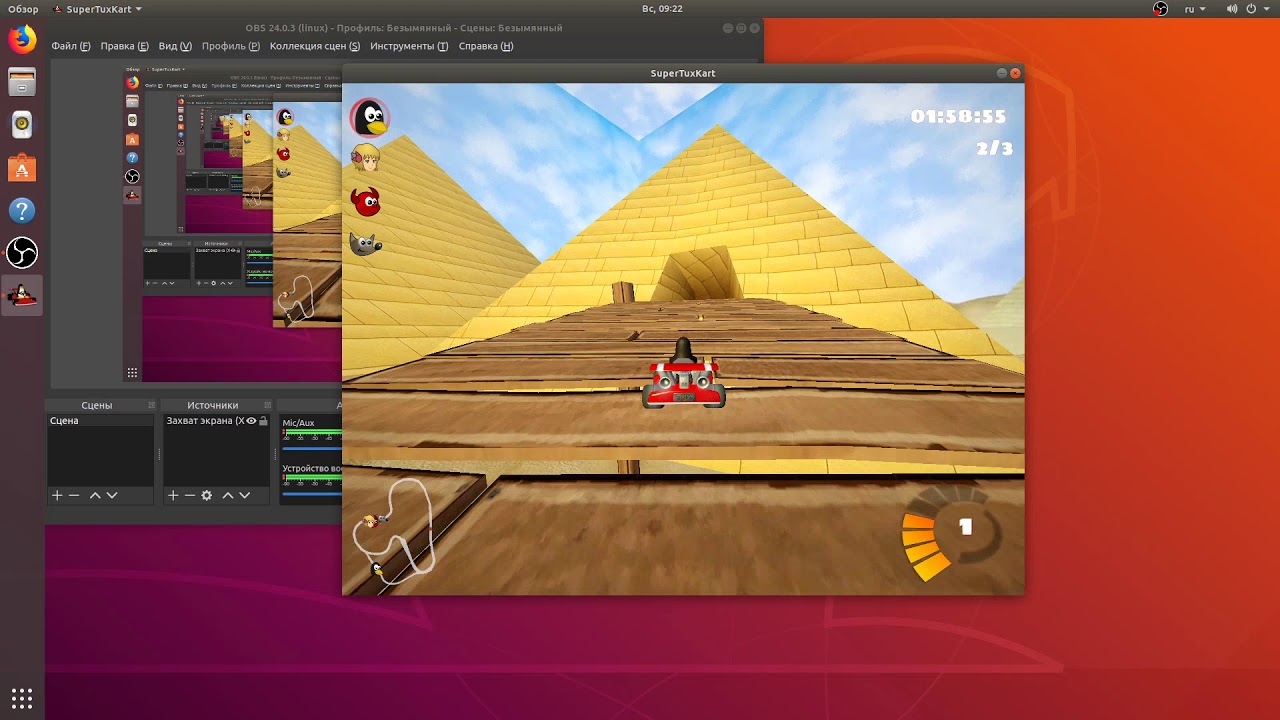Open the Вид menu in OBS
1280x720 pixels.
click(175, 46)
